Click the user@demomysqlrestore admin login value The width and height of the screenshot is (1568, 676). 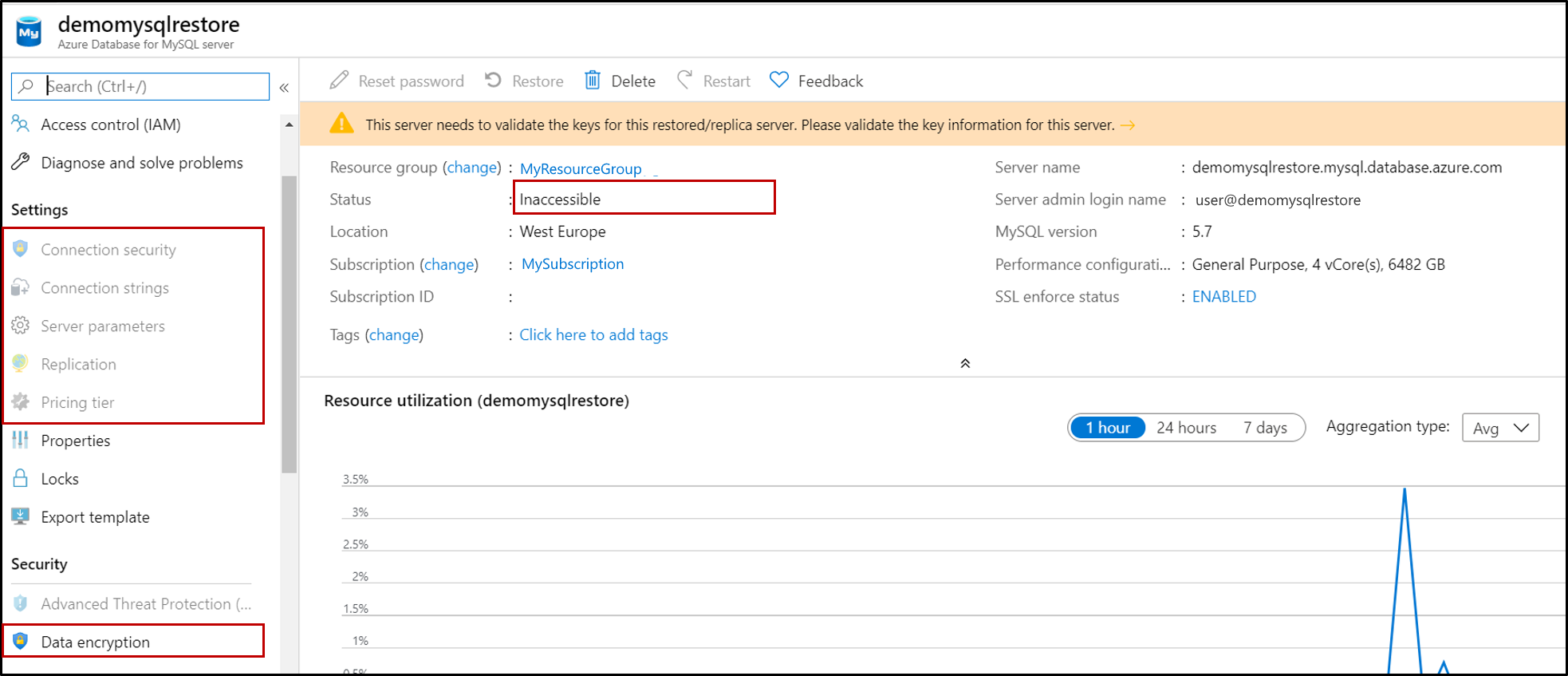click(1278, 200)
